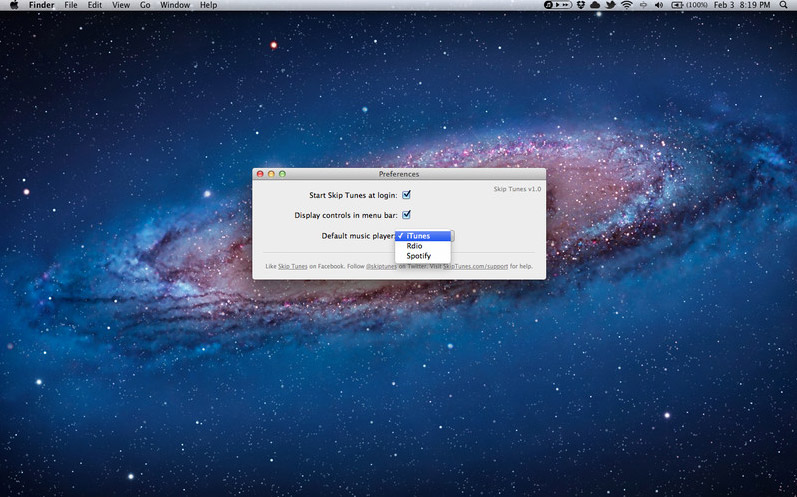Uncheck Start Skip Tunes at login

[407, 195]
